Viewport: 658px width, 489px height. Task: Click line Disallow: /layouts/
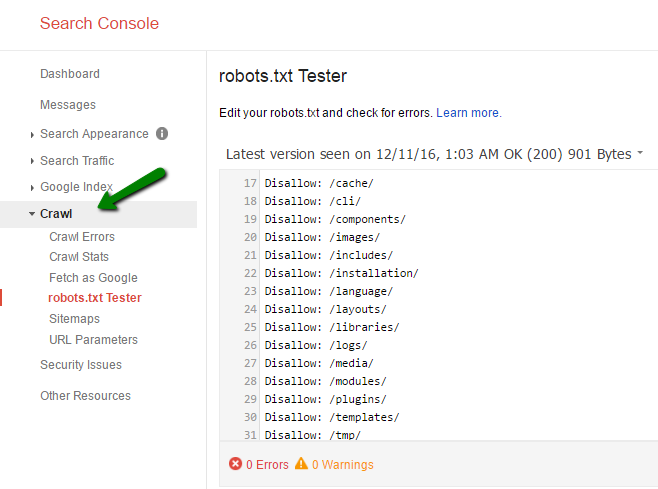pyautogui.click(x=325, y=309)
